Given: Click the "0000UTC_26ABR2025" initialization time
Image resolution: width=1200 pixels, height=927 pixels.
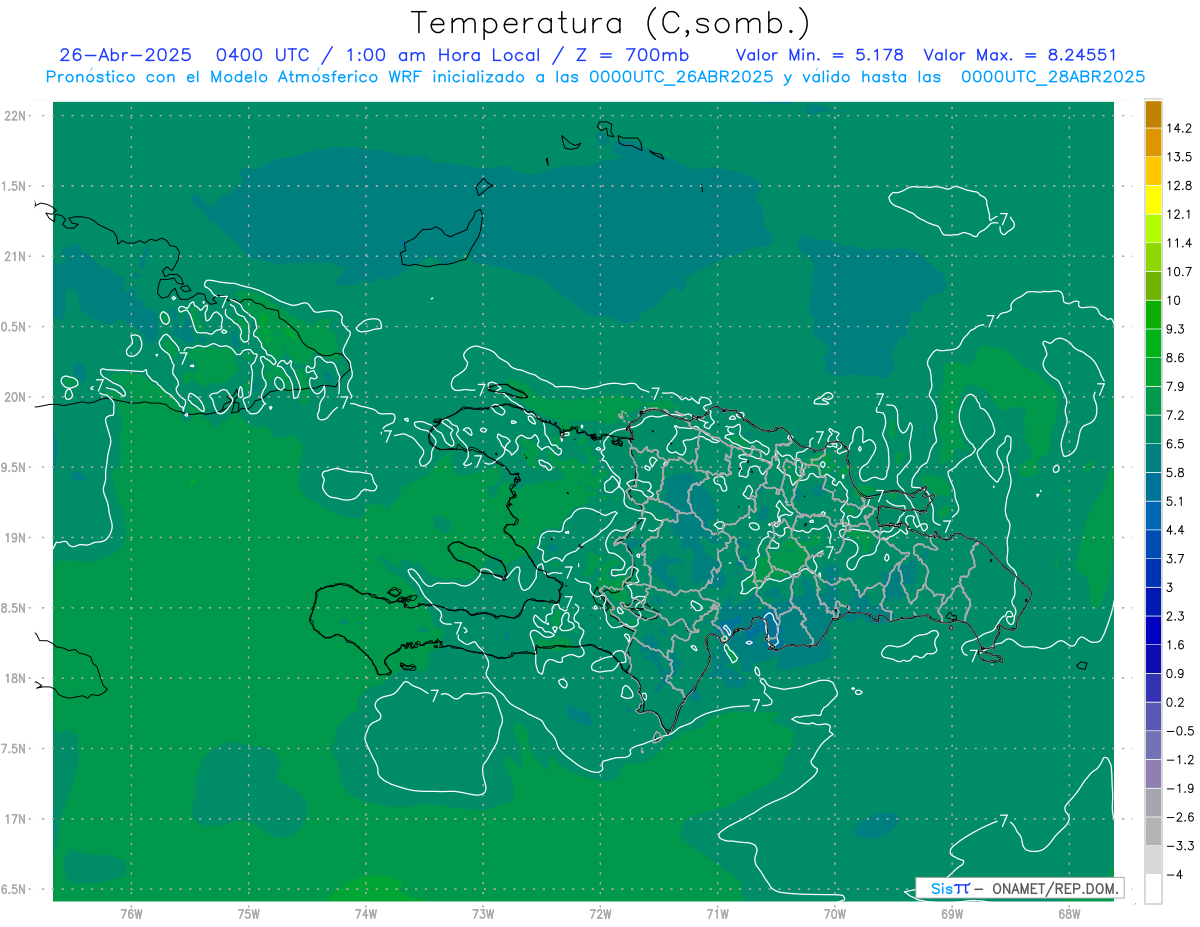Looking at the screenshot, I should coord(681,76).
